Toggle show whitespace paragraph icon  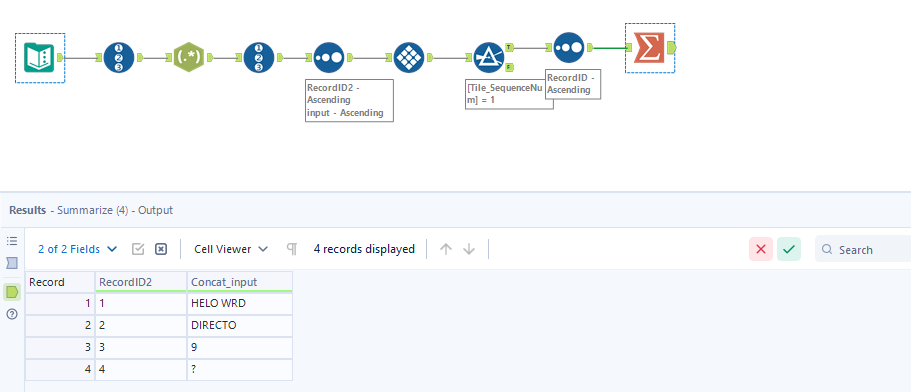pyautogui.click(x=292, y=249)
